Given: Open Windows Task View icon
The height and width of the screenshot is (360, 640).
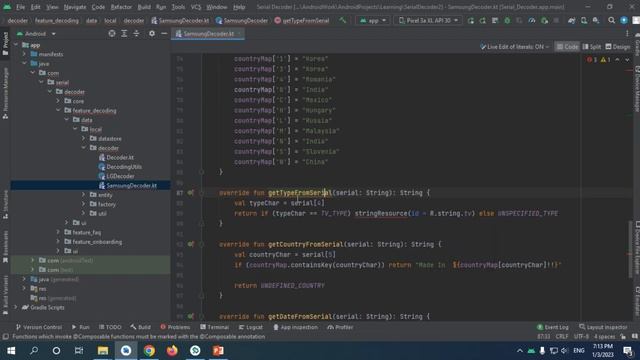Looking at the screenshot, I should (79, 351).
